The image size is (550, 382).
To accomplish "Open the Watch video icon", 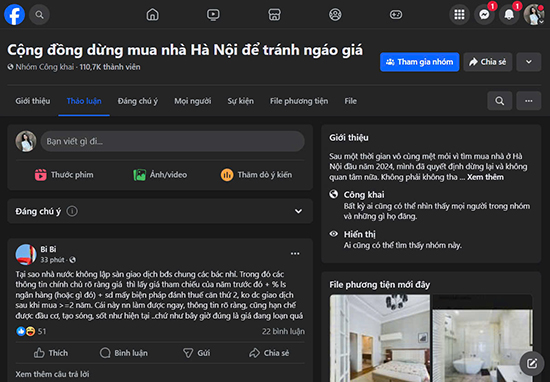I will pos(213,15).
